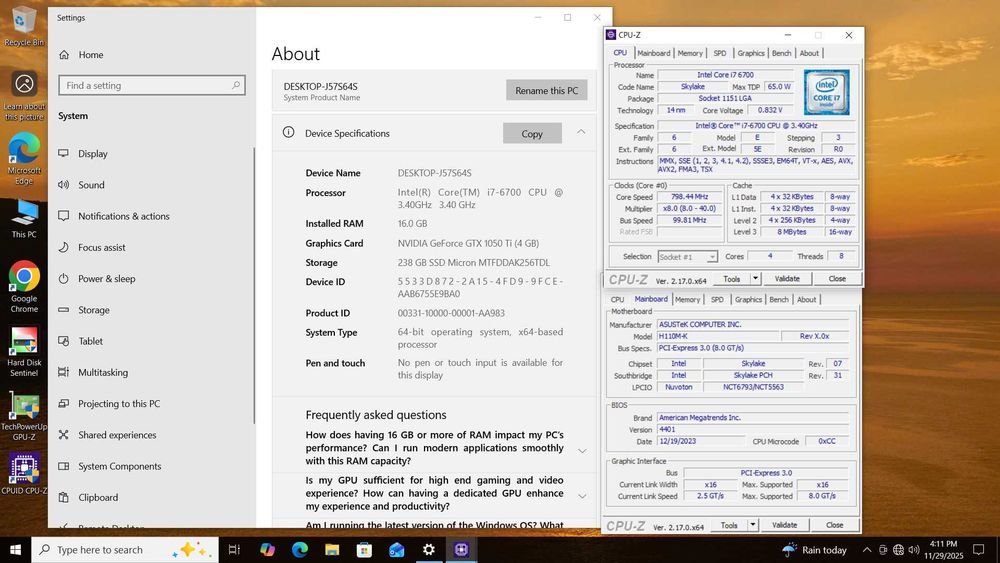
Task: Open Learn about this picture icon
Action: tap(24, 95)
